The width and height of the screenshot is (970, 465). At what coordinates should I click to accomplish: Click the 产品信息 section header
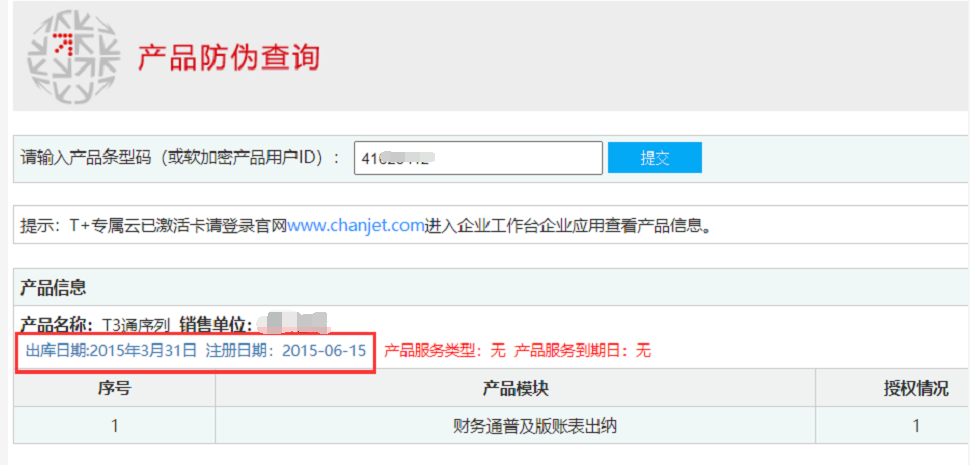[x=53, y=287]
